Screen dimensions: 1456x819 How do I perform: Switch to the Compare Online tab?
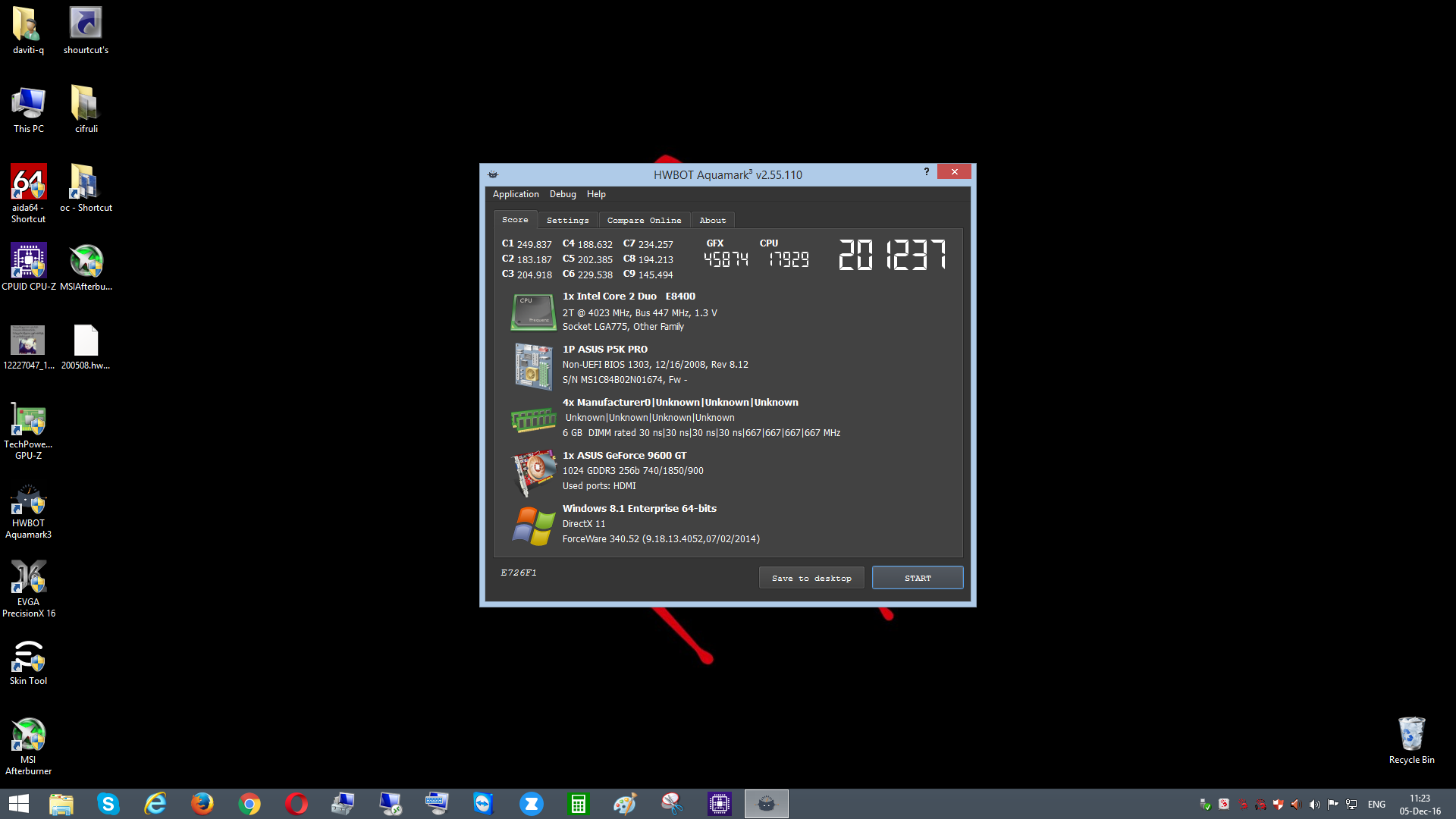(644, 220)
